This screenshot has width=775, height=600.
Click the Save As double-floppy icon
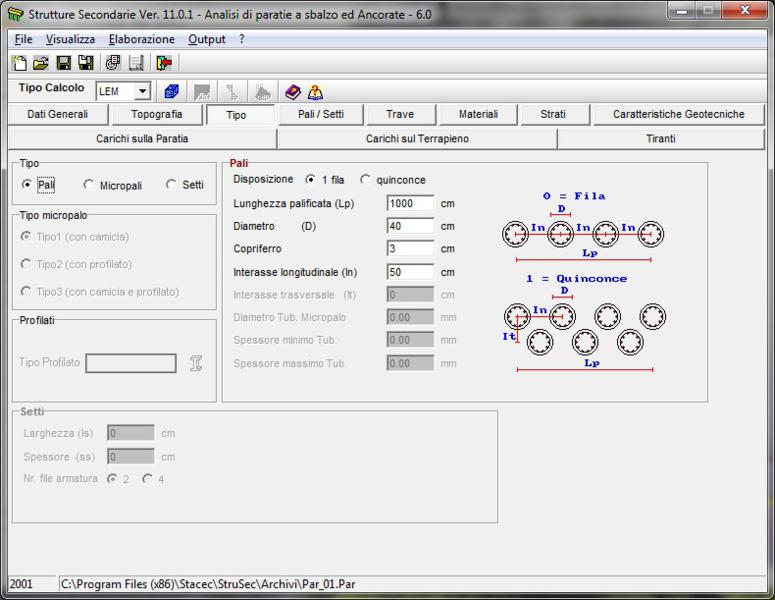point(86,63)
